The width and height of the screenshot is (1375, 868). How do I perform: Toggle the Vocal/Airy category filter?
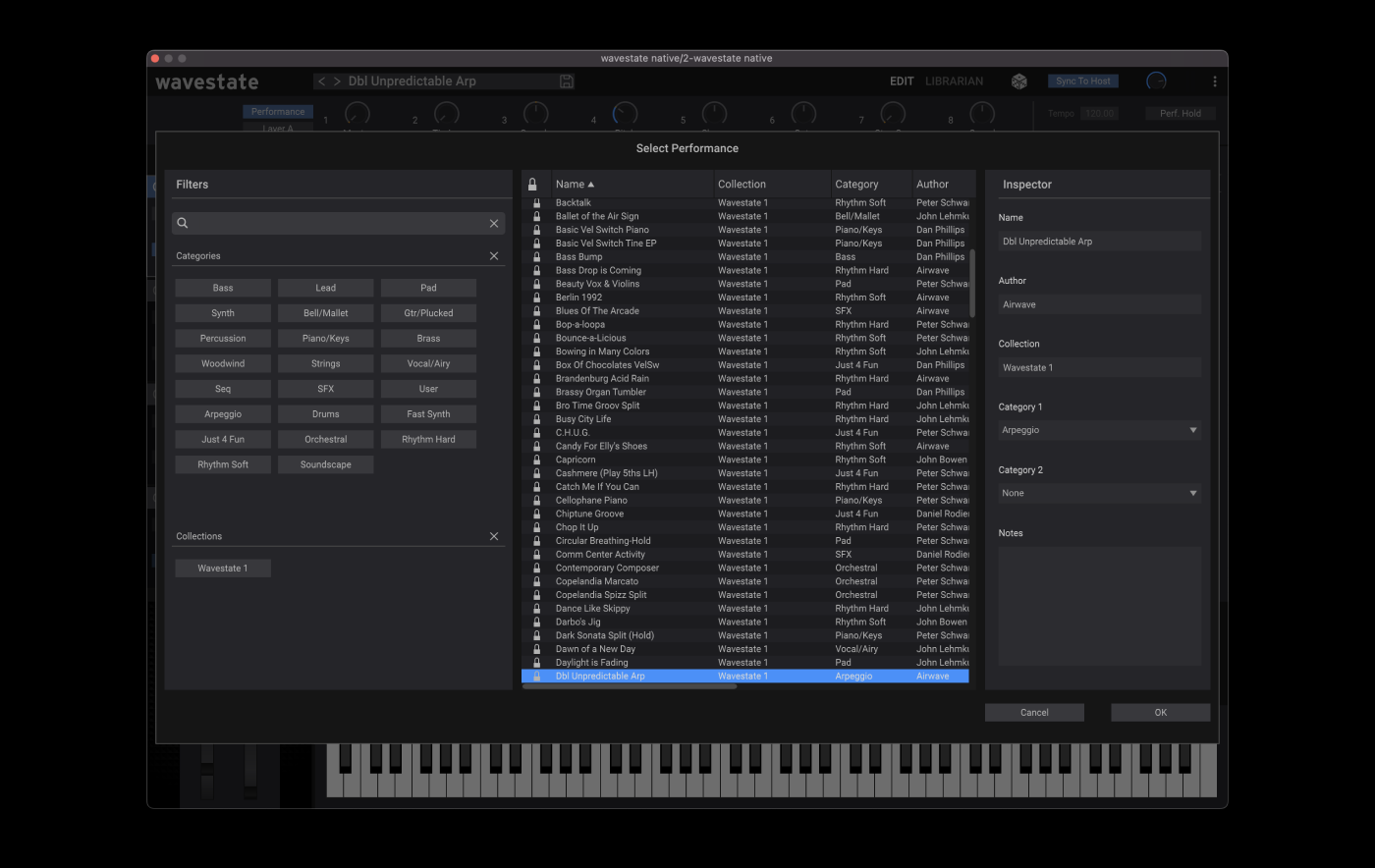[428, 363]
